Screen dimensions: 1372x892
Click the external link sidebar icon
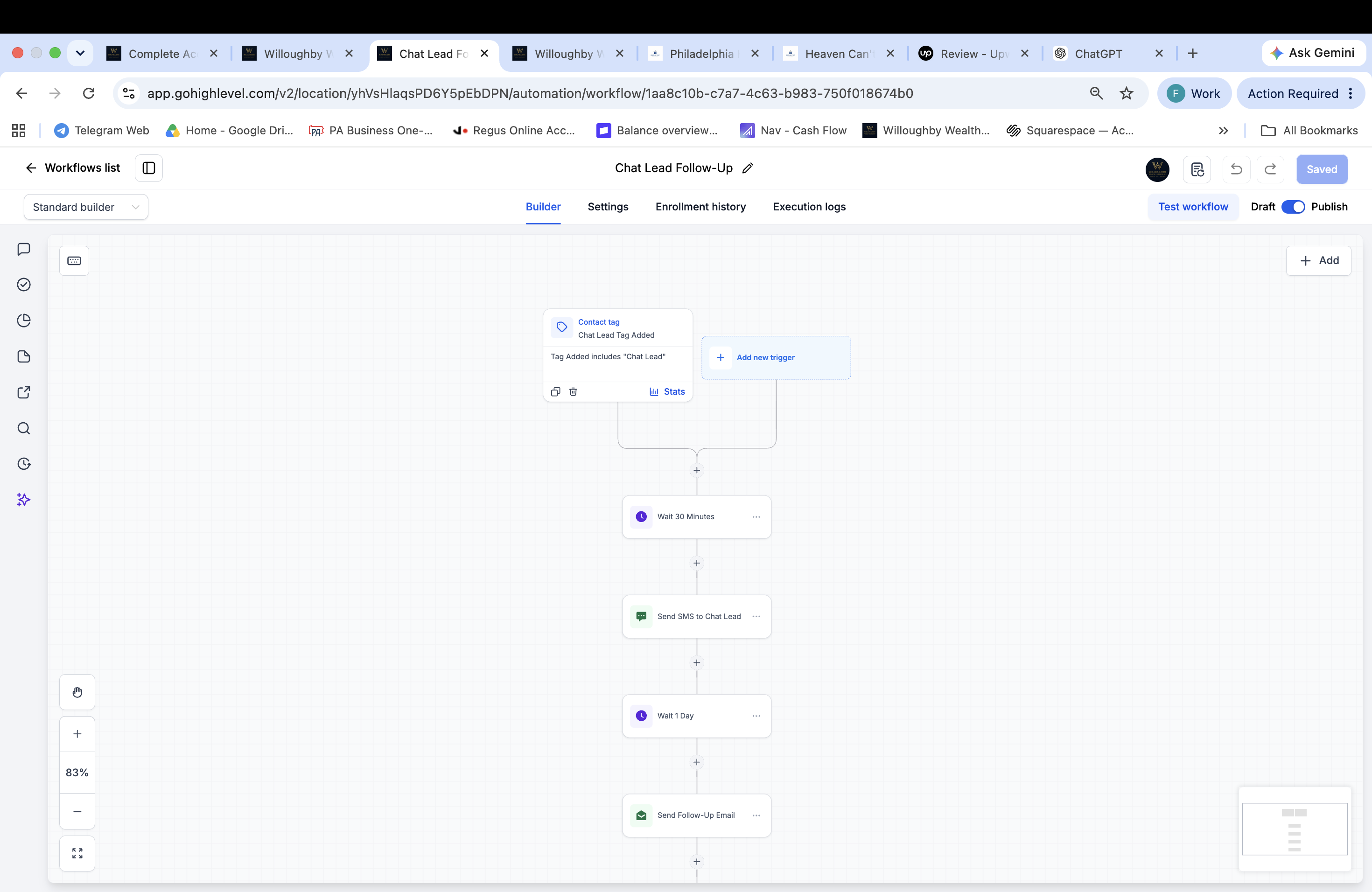(x=24, y=392)
